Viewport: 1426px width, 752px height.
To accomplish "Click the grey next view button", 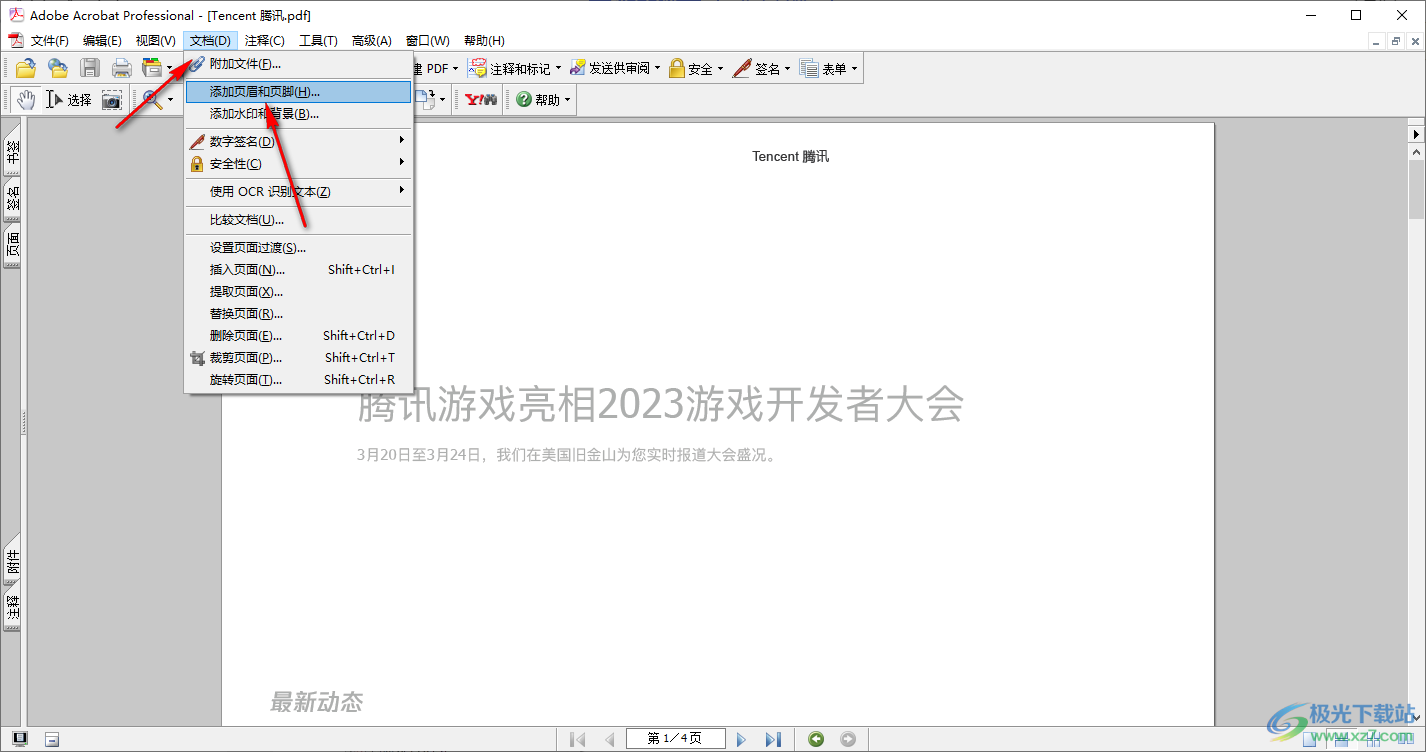I will (848, 739).
